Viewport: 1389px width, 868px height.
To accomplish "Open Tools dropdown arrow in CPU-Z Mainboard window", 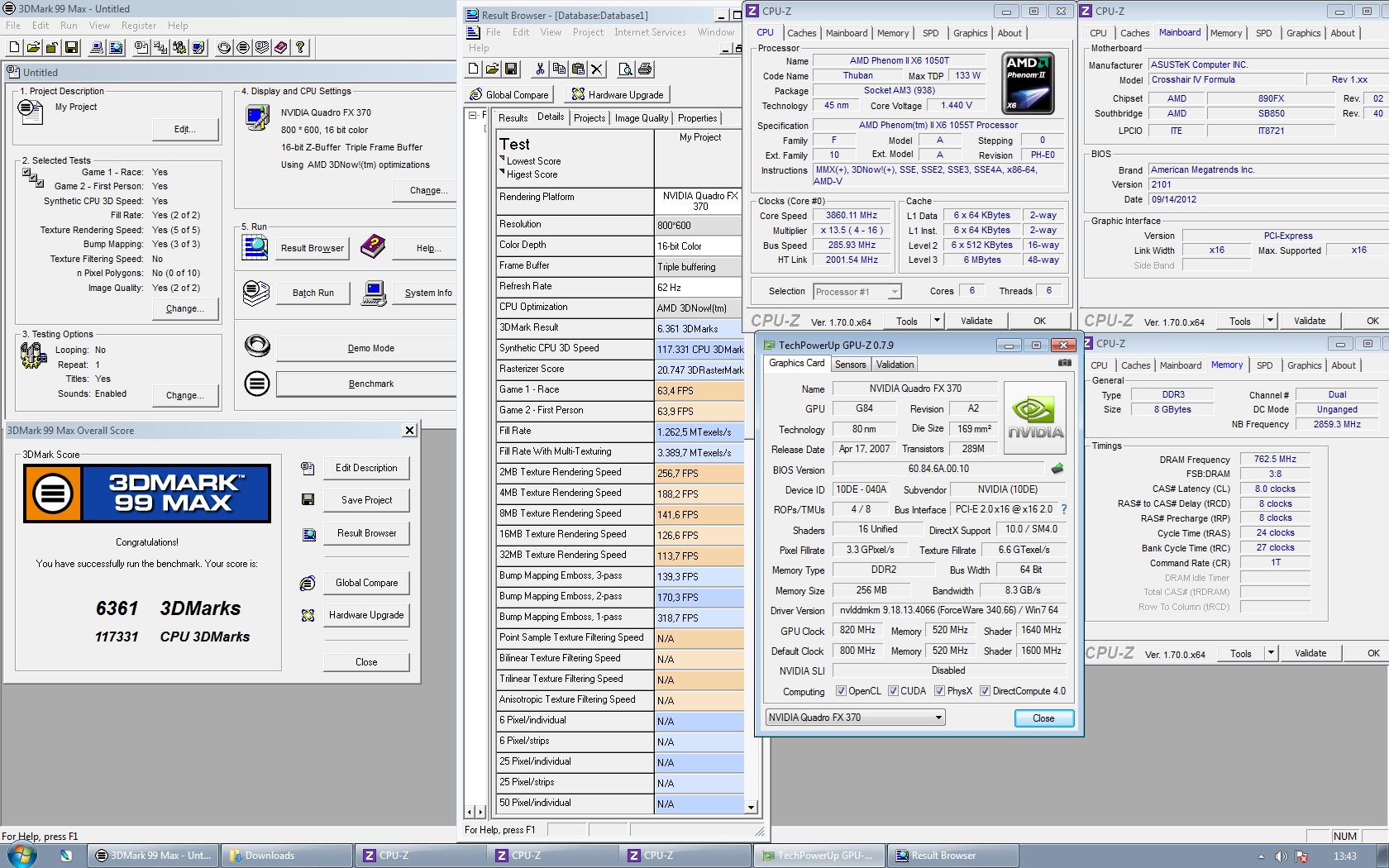I will point(1270,321).
